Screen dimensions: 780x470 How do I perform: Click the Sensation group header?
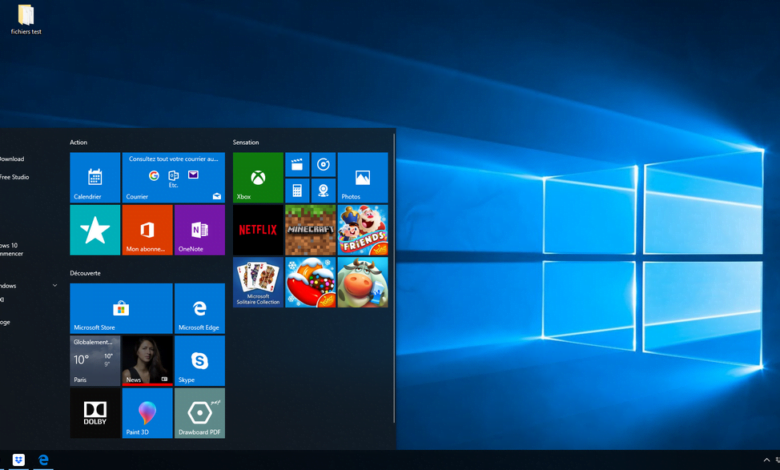246,142
